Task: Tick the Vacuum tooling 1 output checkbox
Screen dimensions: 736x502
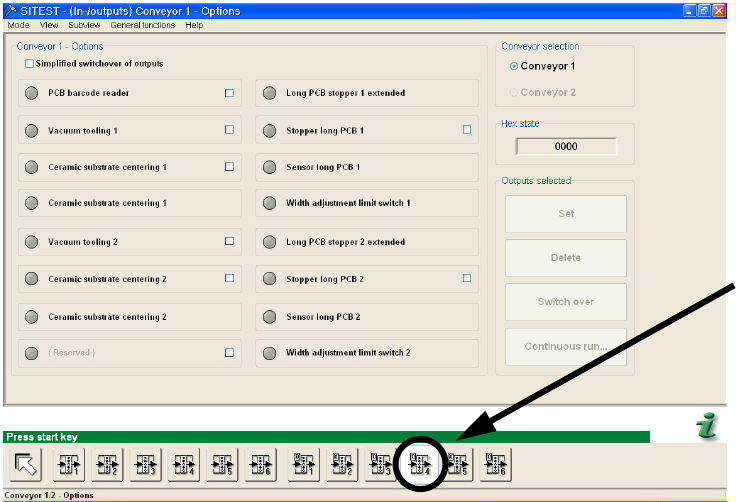Action: pos(229,130)
